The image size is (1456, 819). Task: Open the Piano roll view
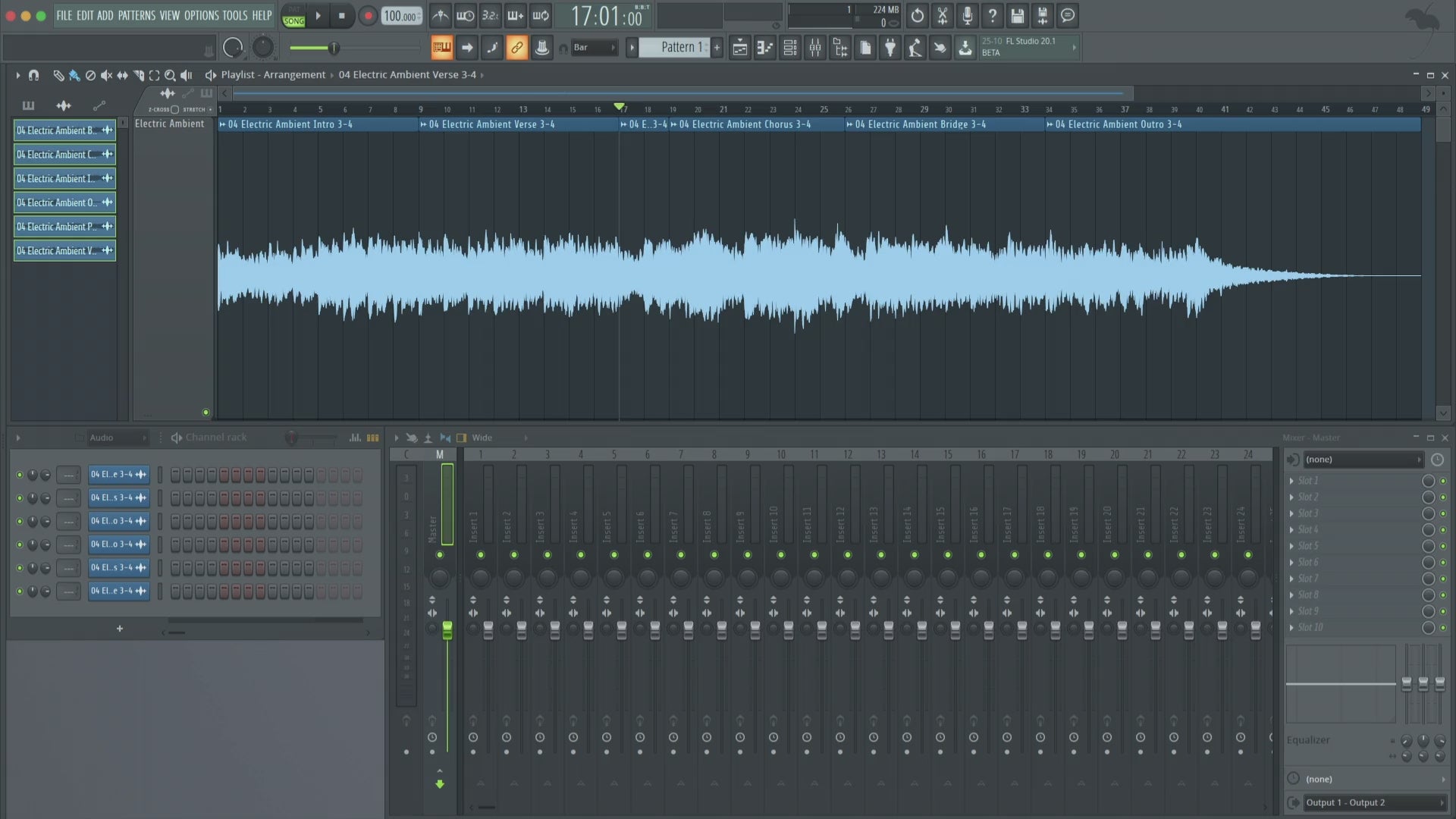(x=765, y=48)
